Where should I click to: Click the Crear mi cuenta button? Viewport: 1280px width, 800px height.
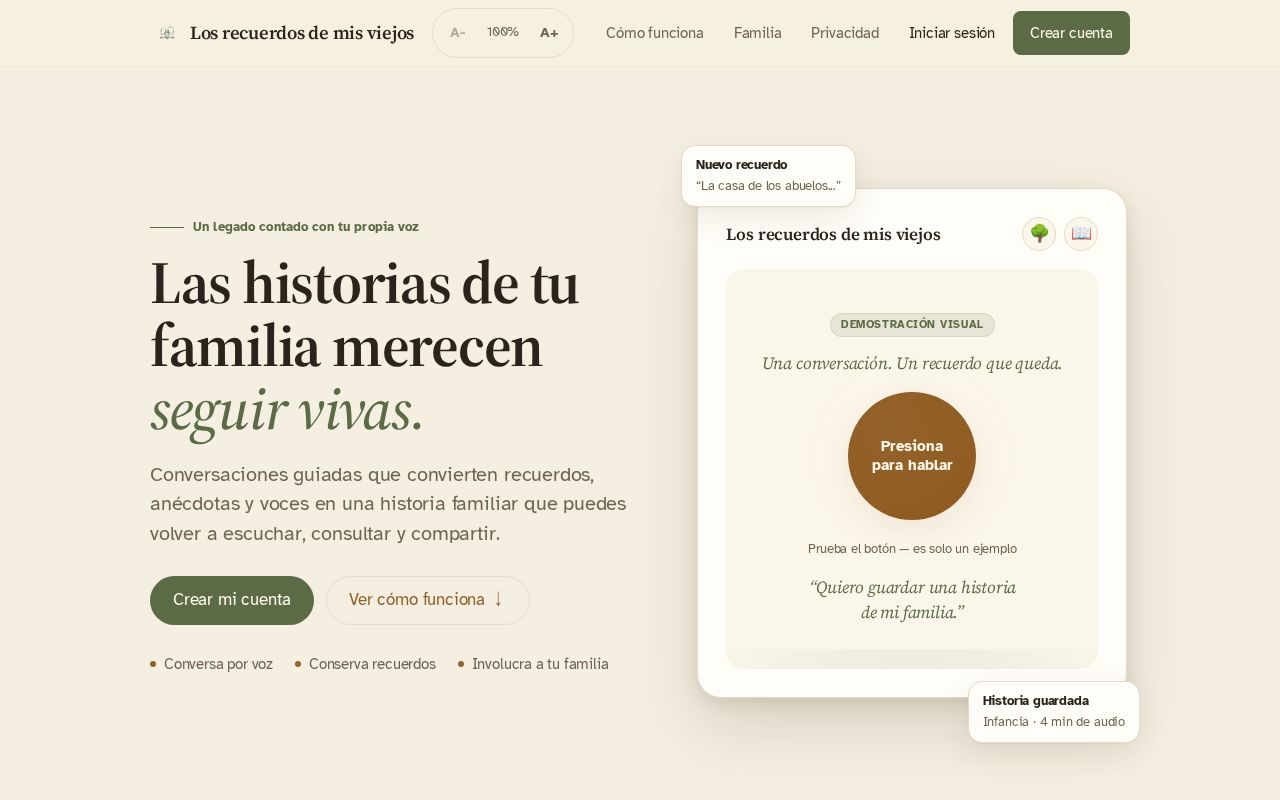pyautogui.click(x=232, y=600)
